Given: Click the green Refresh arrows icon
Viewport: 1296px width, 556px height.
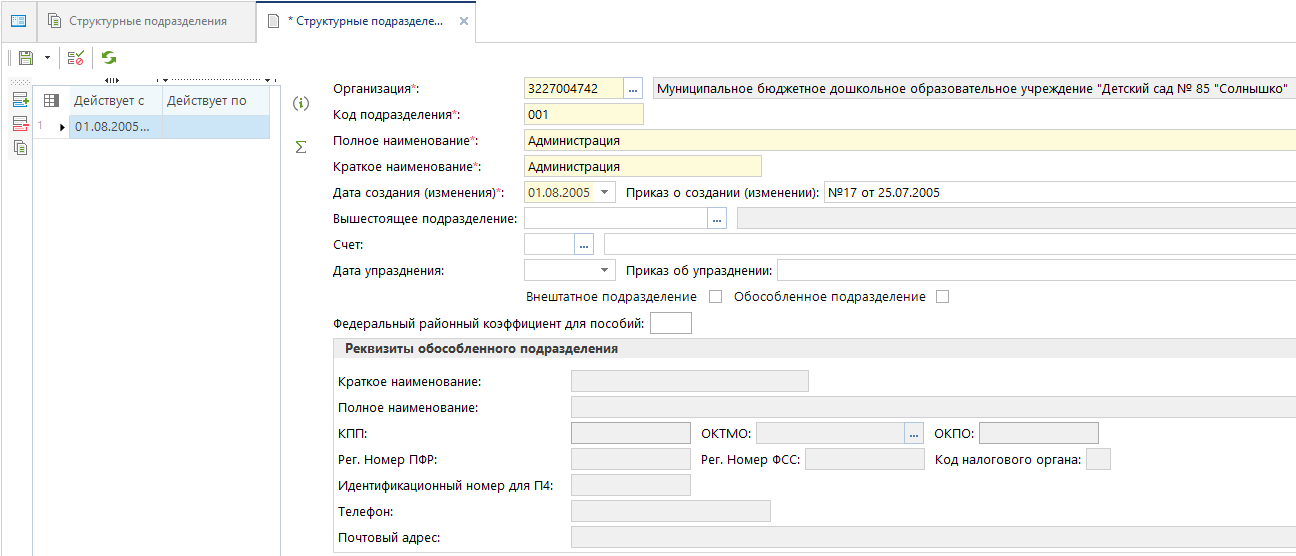Looking at the screenshot, I should [109, 59].
